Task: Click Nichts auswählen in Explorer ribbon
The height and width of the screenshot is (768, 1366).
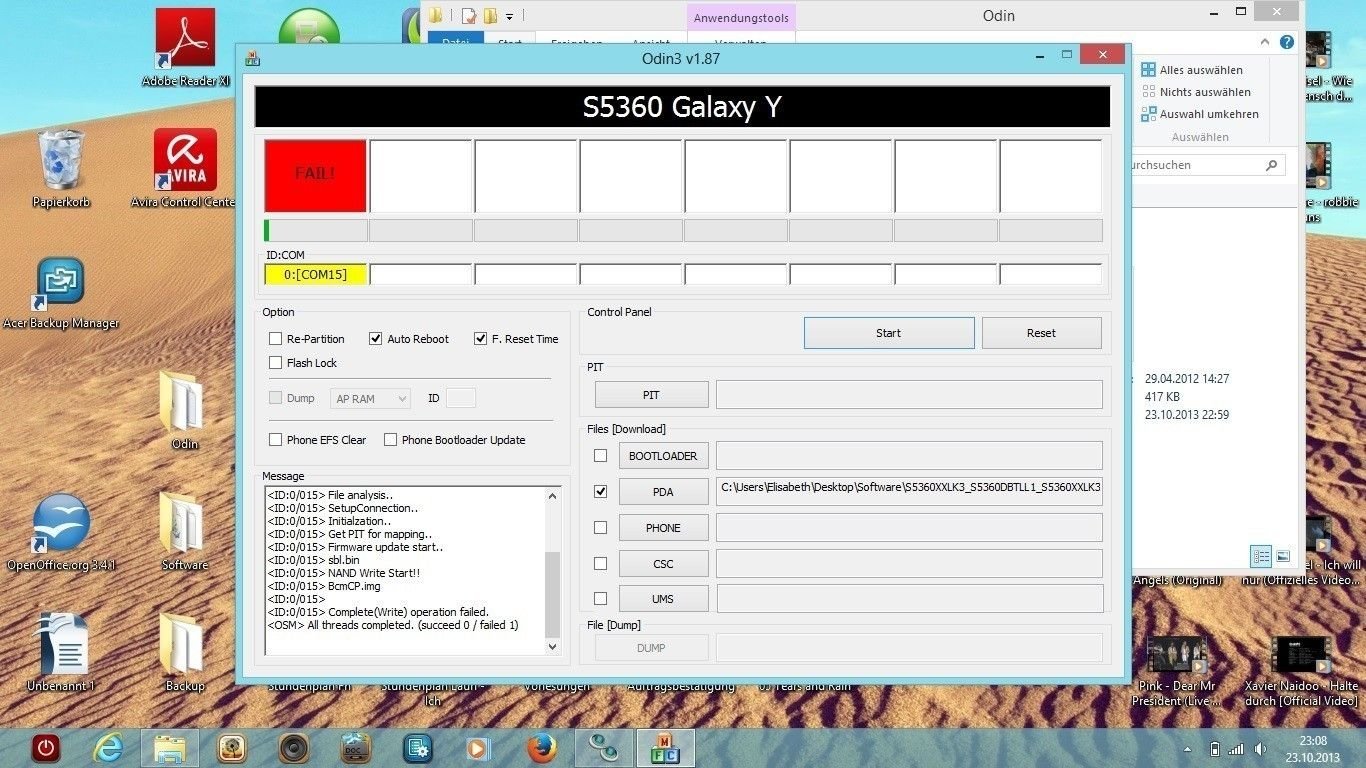Action: tap(1196, 92)
